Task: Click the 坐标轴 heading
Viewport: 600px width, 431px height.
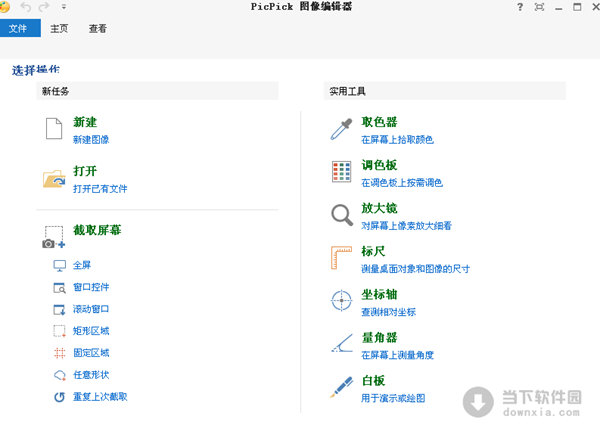Action: [380, 294]
